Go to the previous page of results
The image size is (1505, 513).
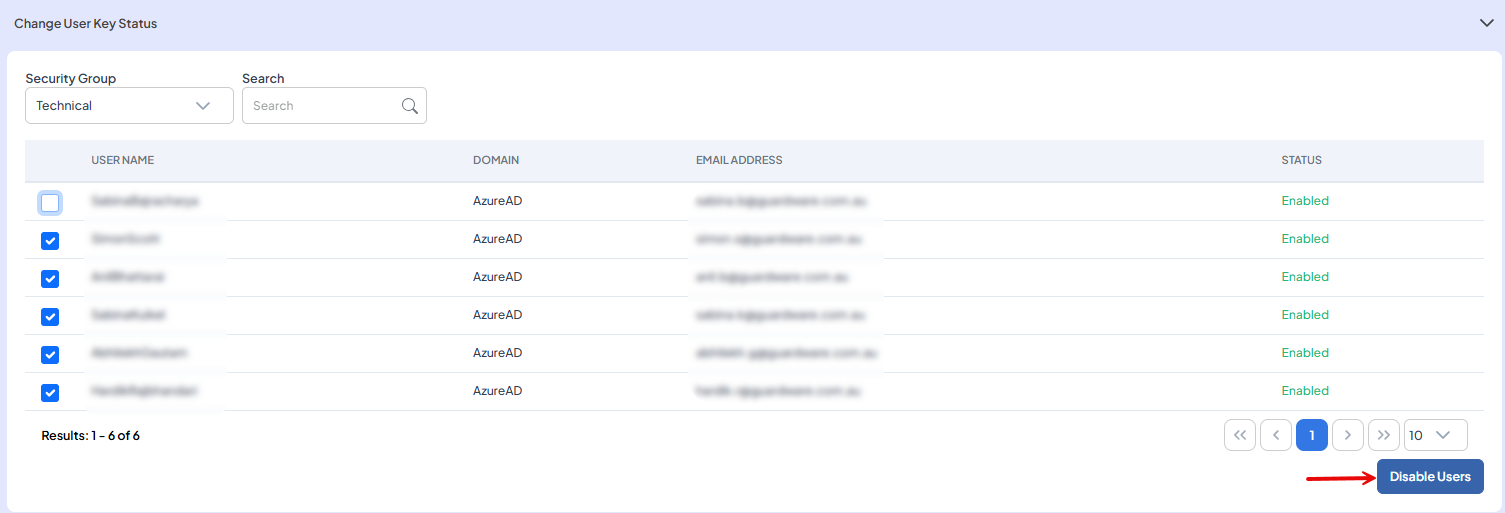click(1276, 435)
